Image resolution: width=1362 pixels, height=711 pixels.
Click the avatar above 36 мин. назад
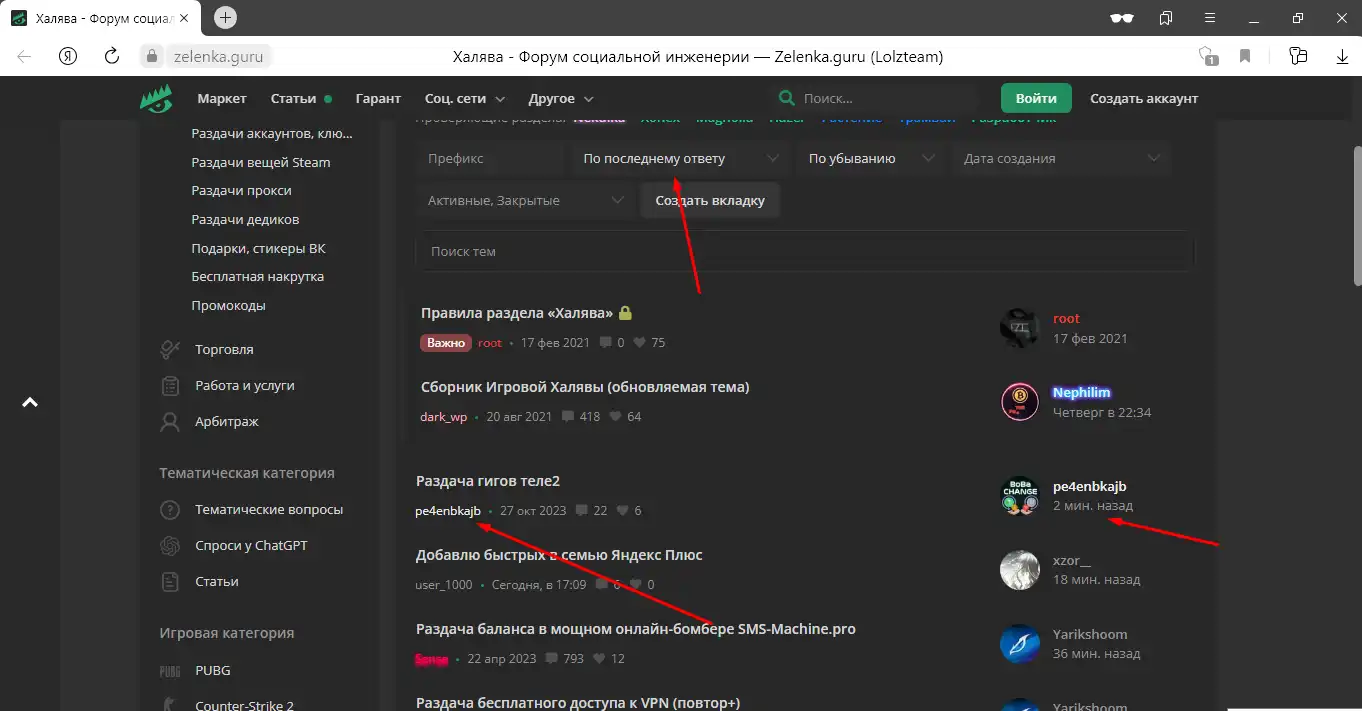(1020, 643)
